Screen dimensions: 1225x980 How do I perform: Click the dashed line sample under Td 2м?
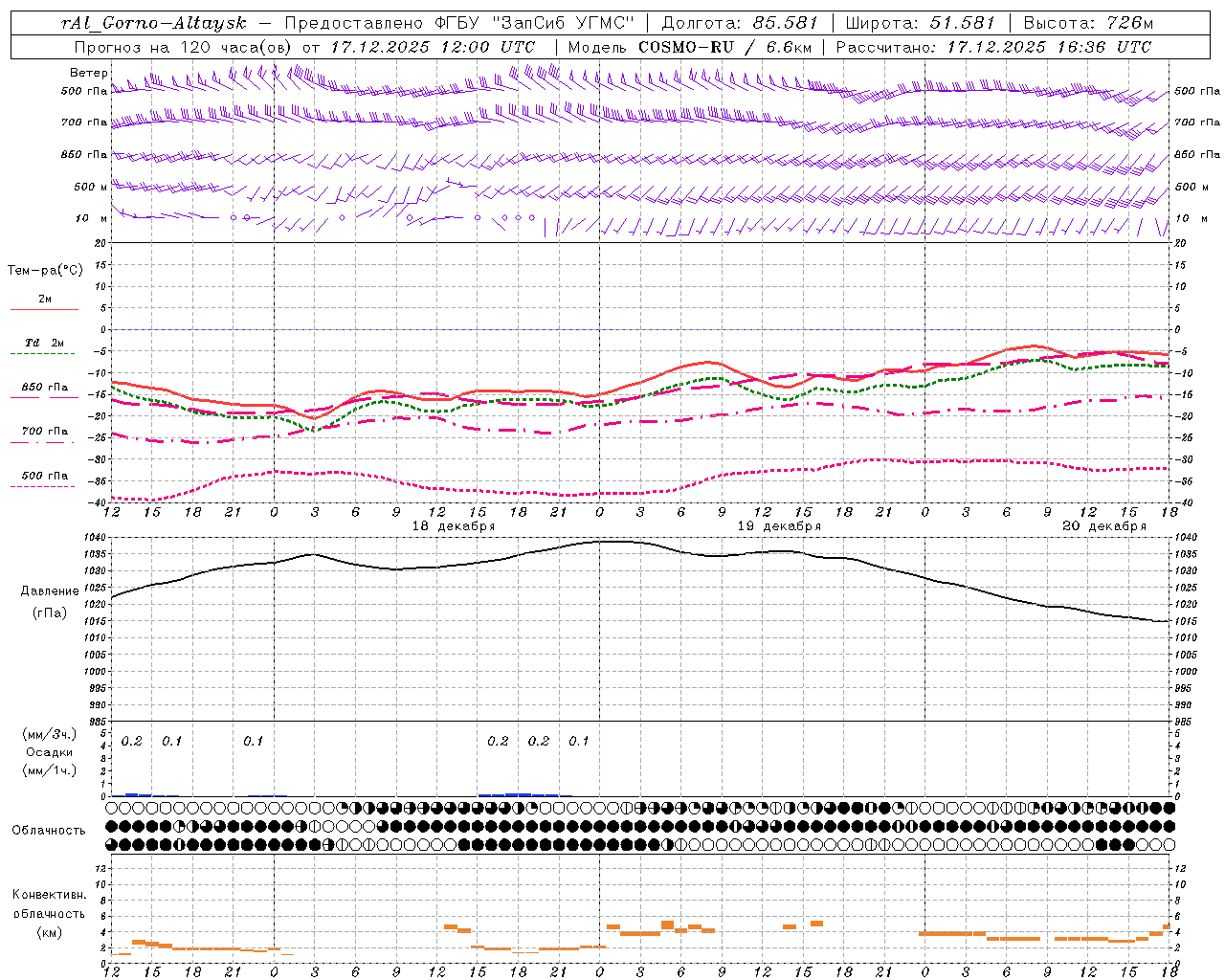click(x=44, y=354)
